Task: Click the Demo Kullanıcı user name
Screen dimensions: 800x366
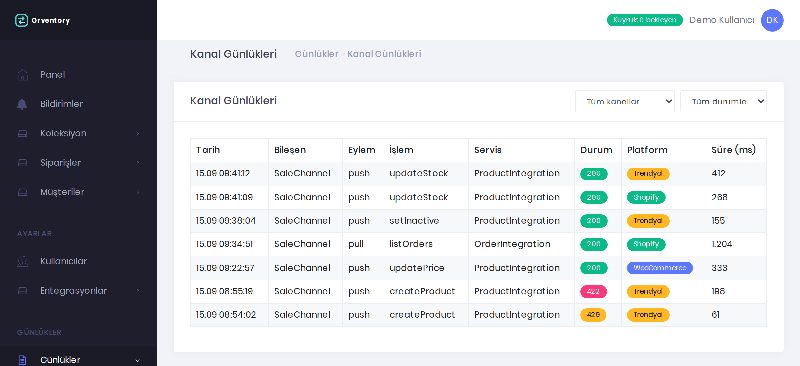Action: [x=721, y=20]
